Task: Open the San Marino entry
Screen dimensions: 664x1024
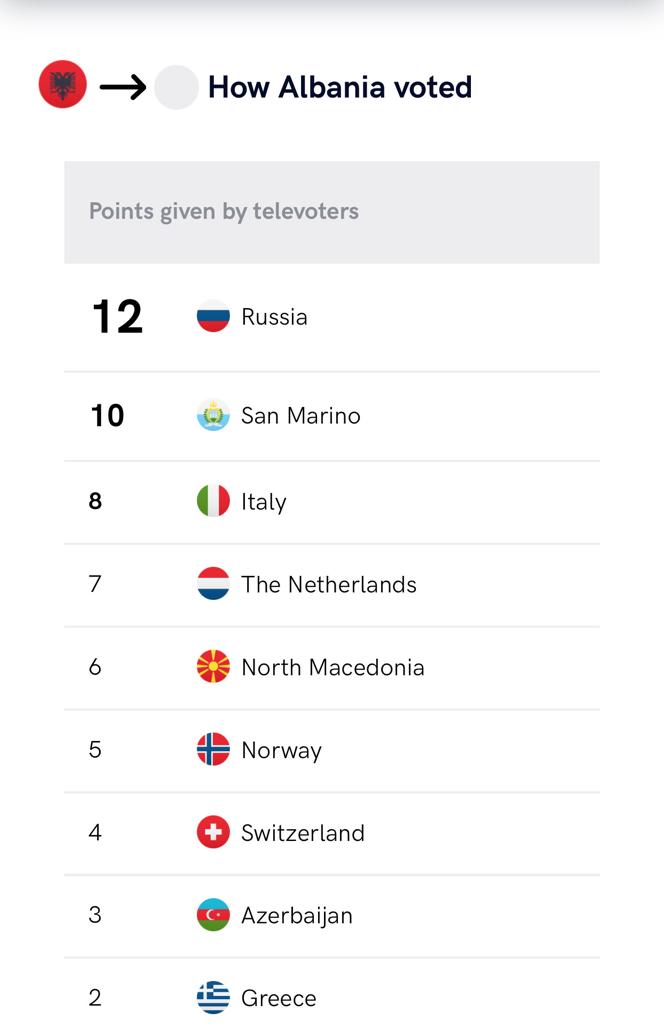Action: 332,416
